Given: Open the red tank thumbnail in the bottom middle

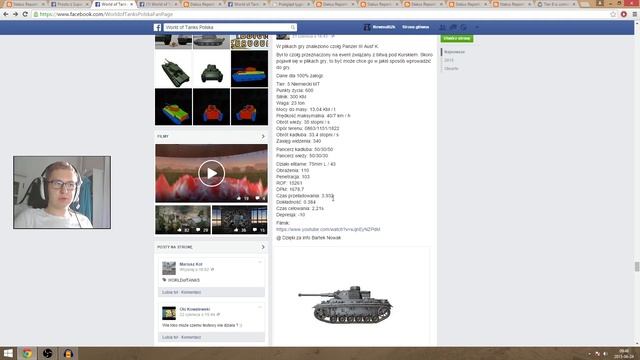Looking at the screenshot, I should (x=211, y=107).
